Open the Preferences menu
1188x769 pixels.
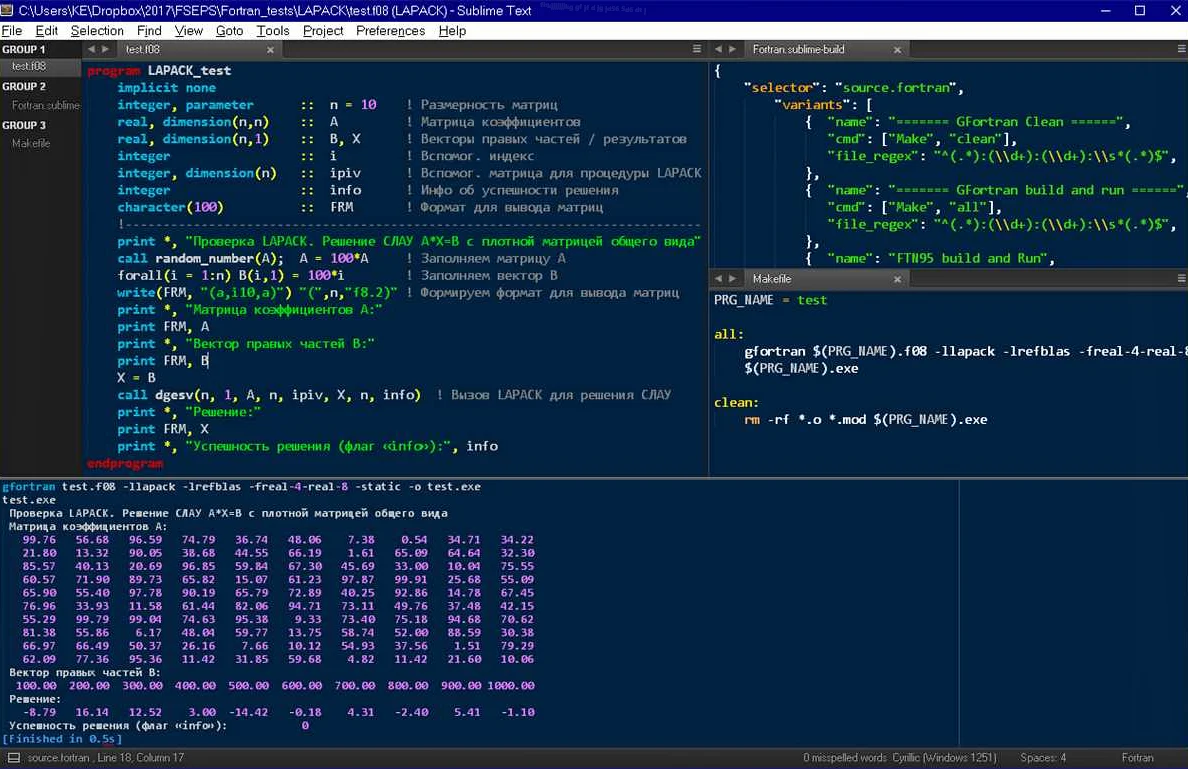(390, 31)
